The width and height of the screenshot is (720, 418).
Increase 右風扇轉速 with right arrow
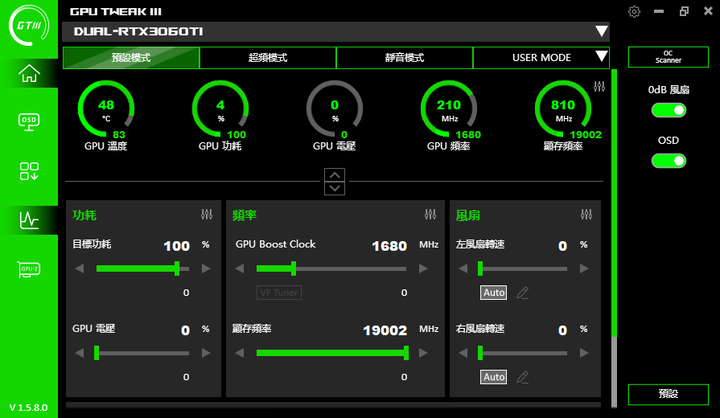(584, 353)
